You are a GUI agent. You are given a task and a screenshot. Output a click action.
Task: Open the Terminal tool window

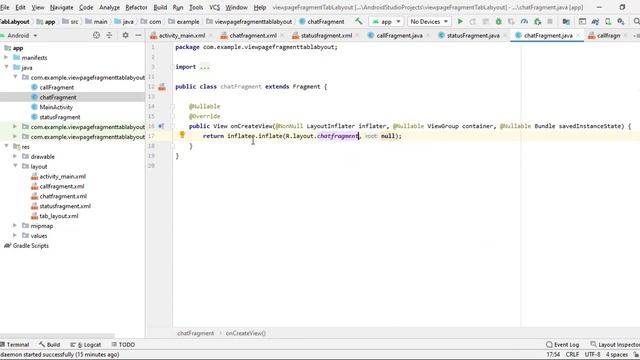(15, 344)
